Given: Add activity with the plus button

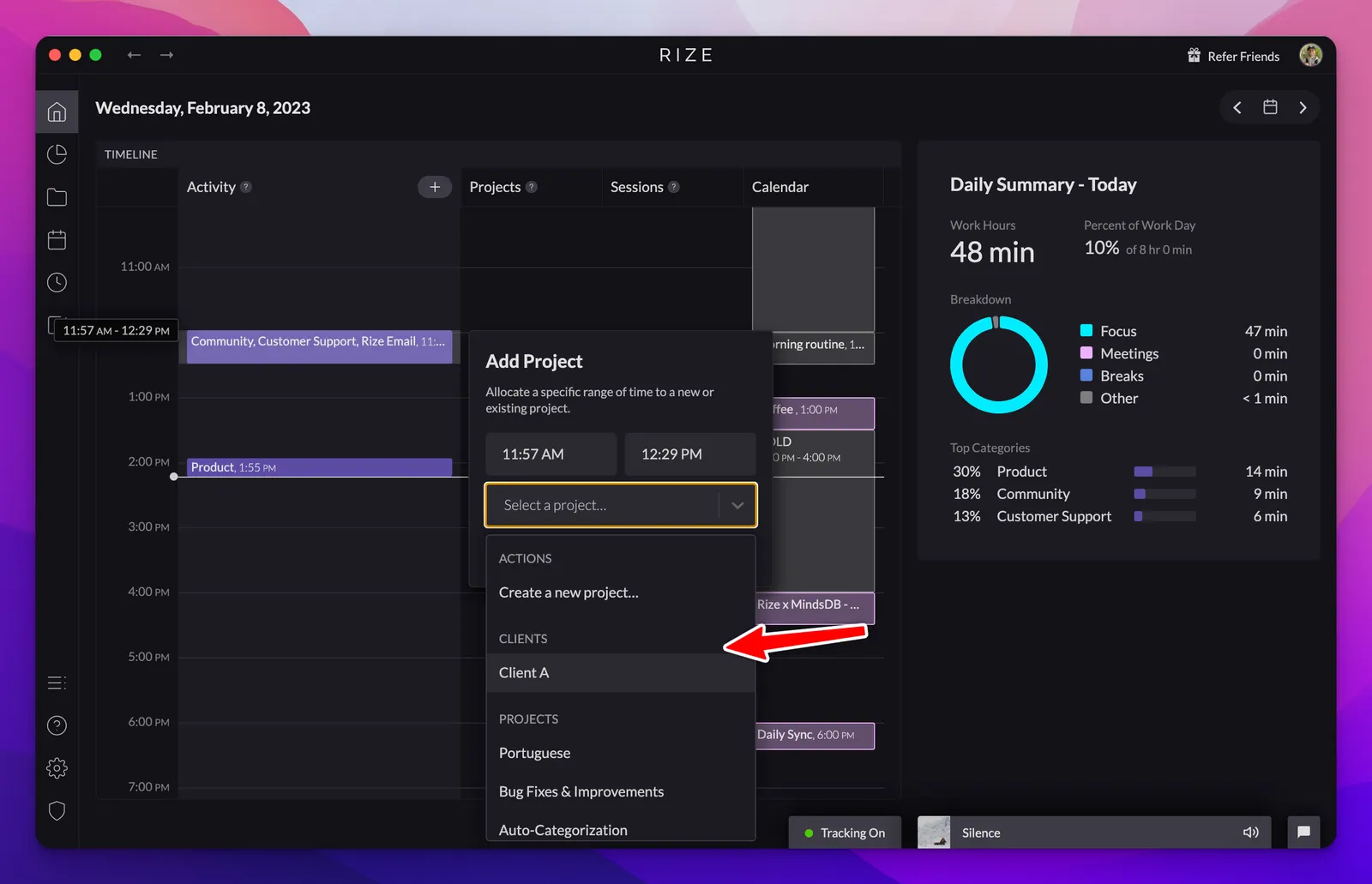Looking at the screenshot, I should (435, 187).
